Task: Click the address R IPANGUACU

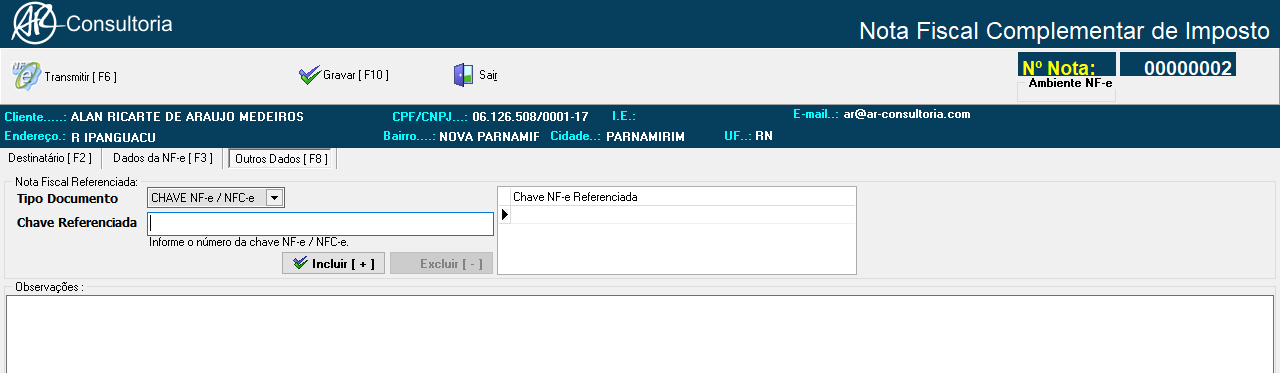Action: coord(114,137)
